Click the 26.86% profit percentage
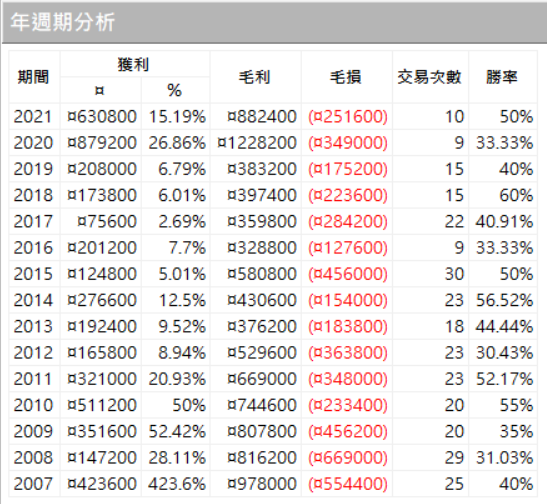 point(177,143)
